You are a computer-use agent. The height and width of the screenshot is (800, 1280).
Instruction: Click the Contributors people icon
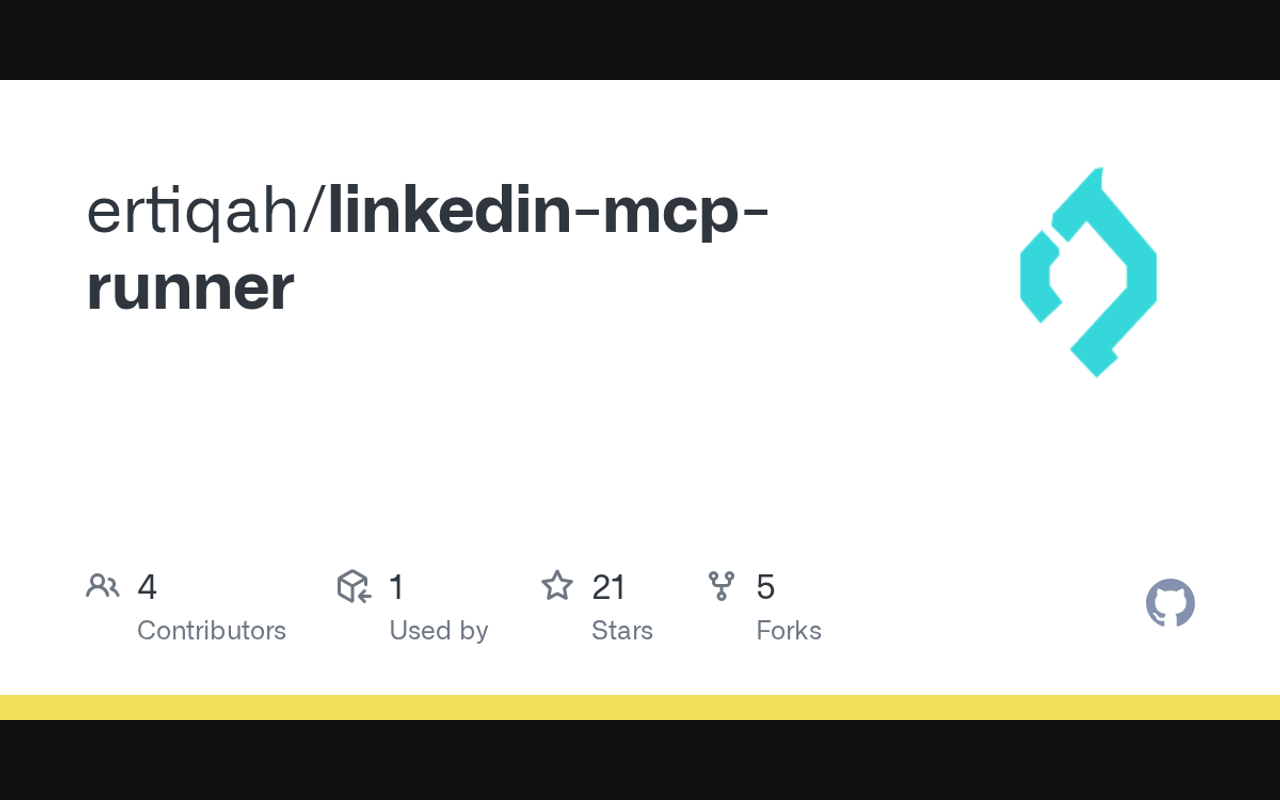pos(102,586)
